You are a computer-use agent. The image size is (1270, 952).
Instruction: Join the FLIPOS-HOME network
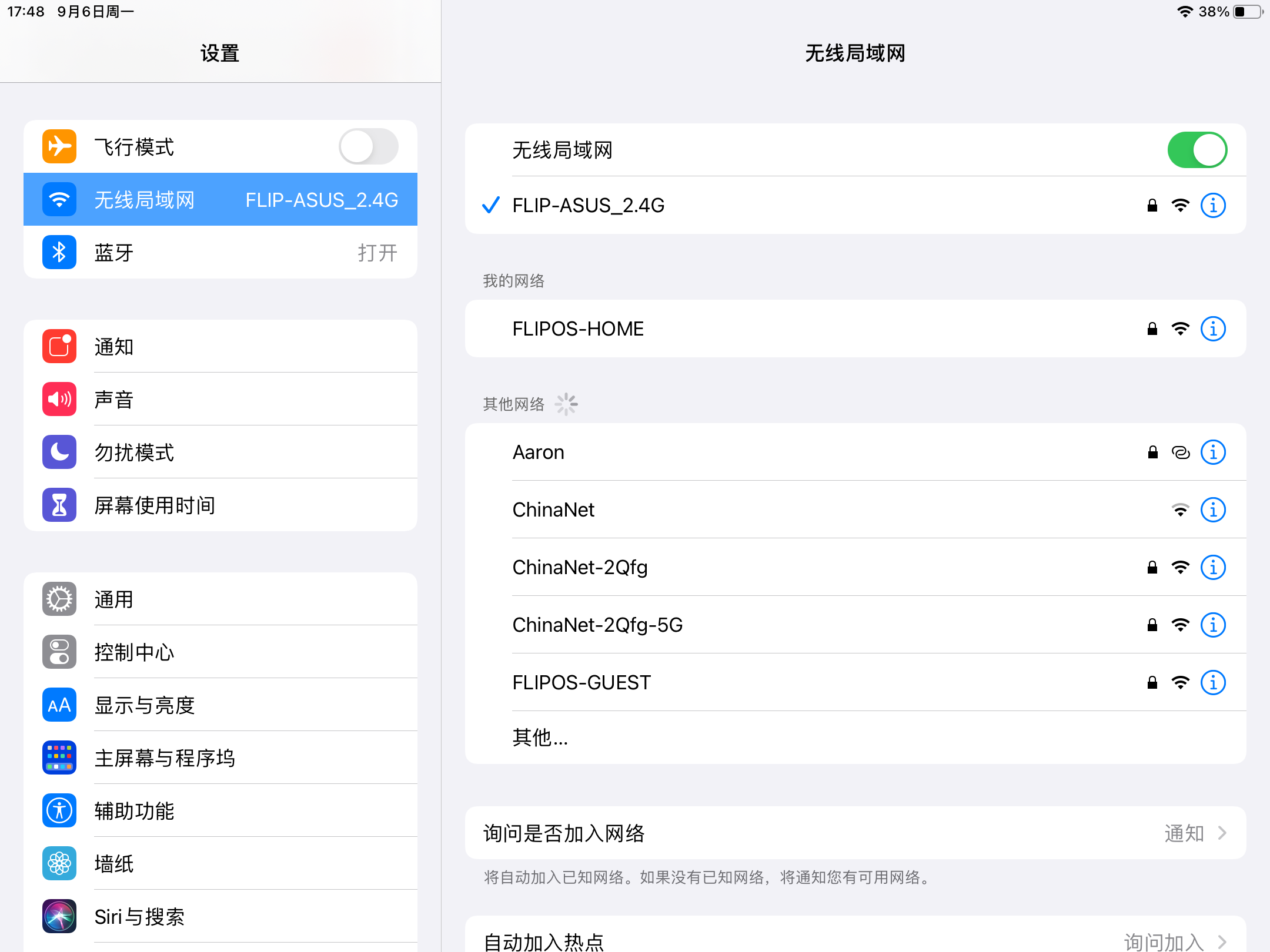(x=855, y=328)
